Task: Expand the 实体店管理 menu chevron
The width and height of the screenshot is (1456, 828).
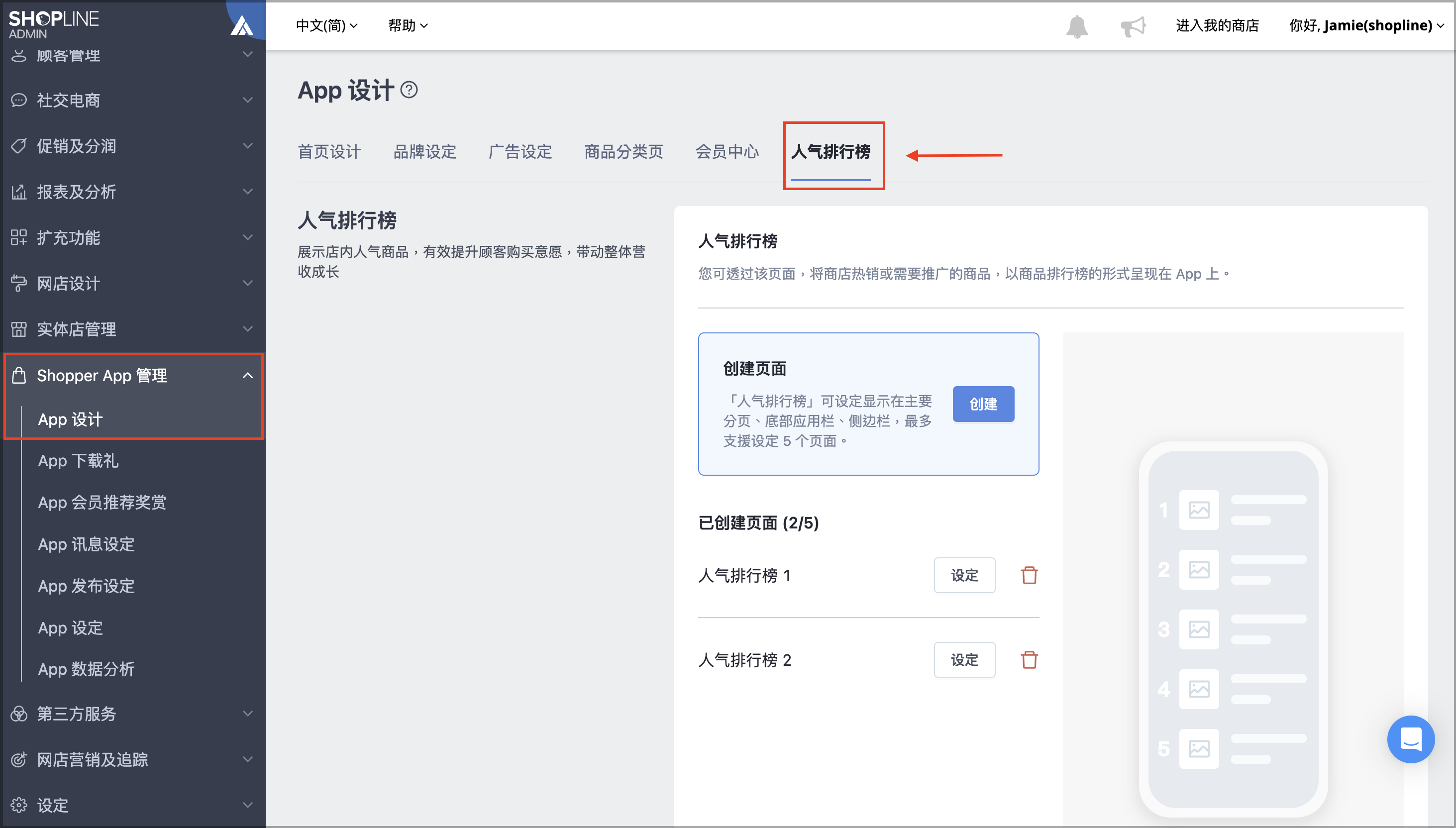Action: [247, 329]
